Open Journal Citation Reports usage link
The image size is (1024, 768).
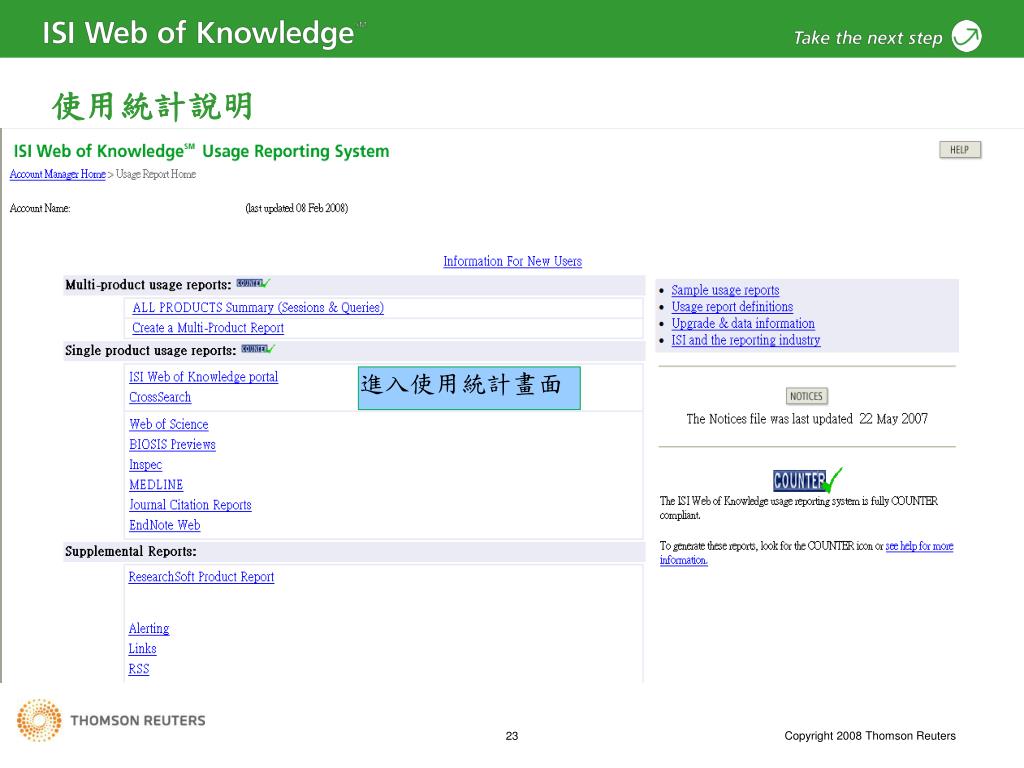(x=190, y=505)
